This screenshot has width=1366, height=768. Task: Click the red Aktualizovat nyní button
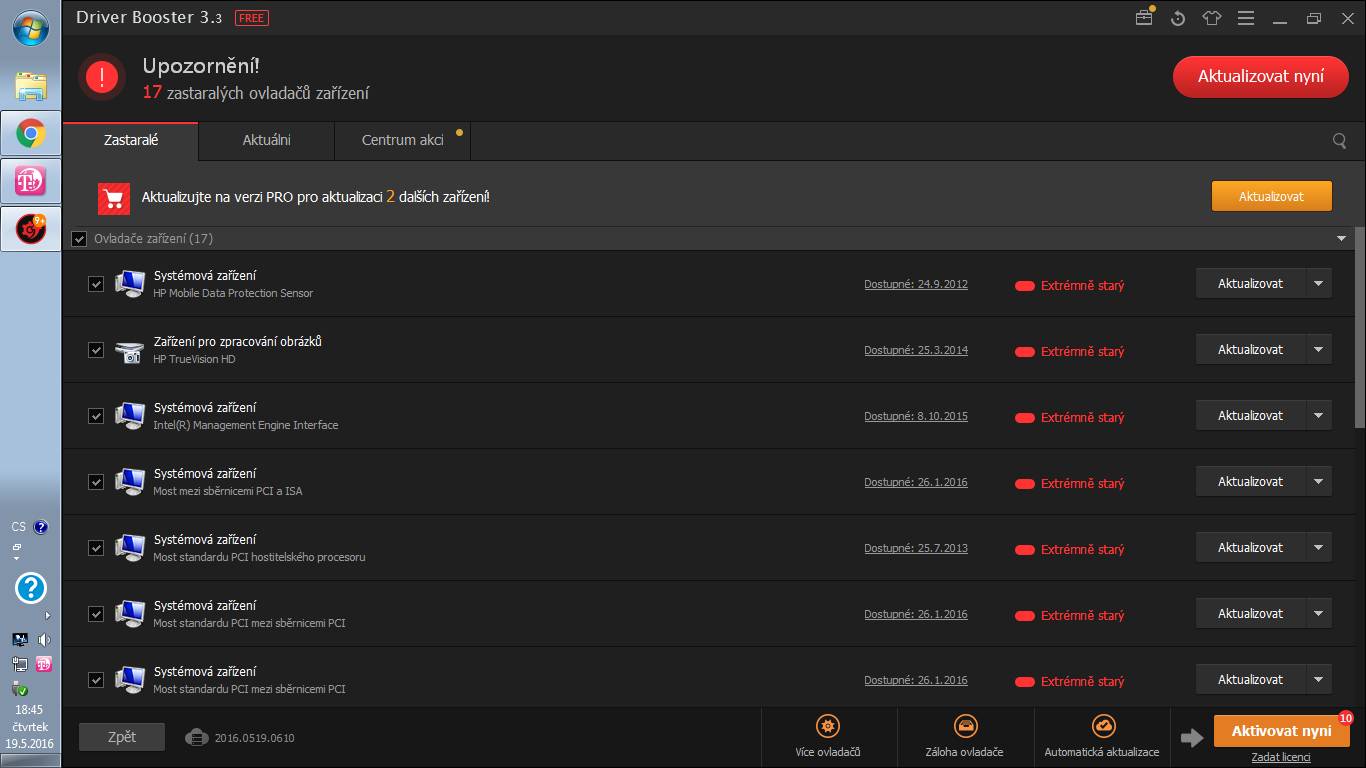[x=1261, y=77]
